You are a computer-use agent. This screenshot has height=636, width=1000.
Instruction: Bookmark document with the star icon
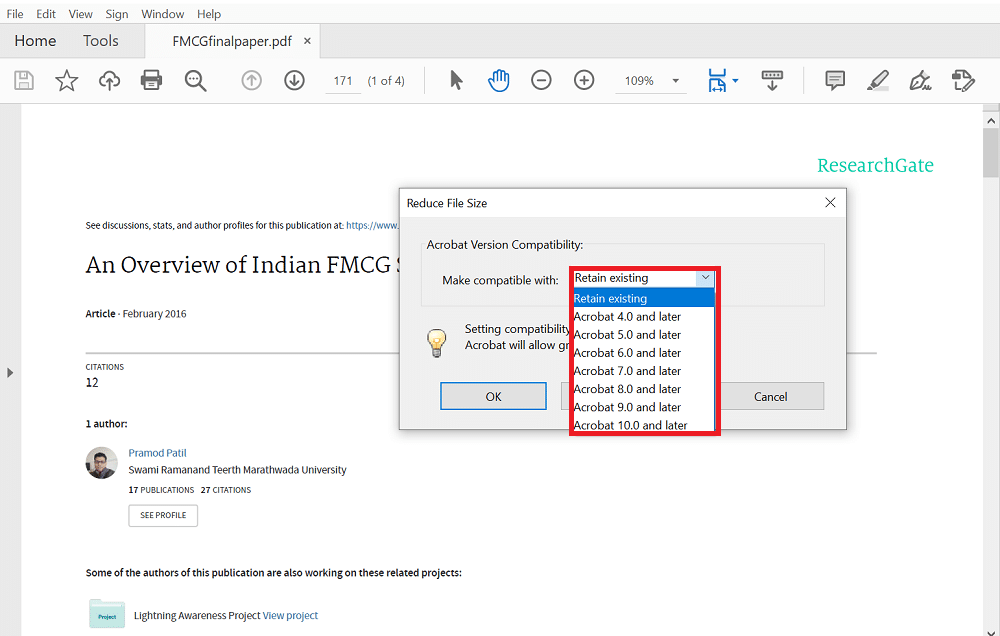pos(66,81)
